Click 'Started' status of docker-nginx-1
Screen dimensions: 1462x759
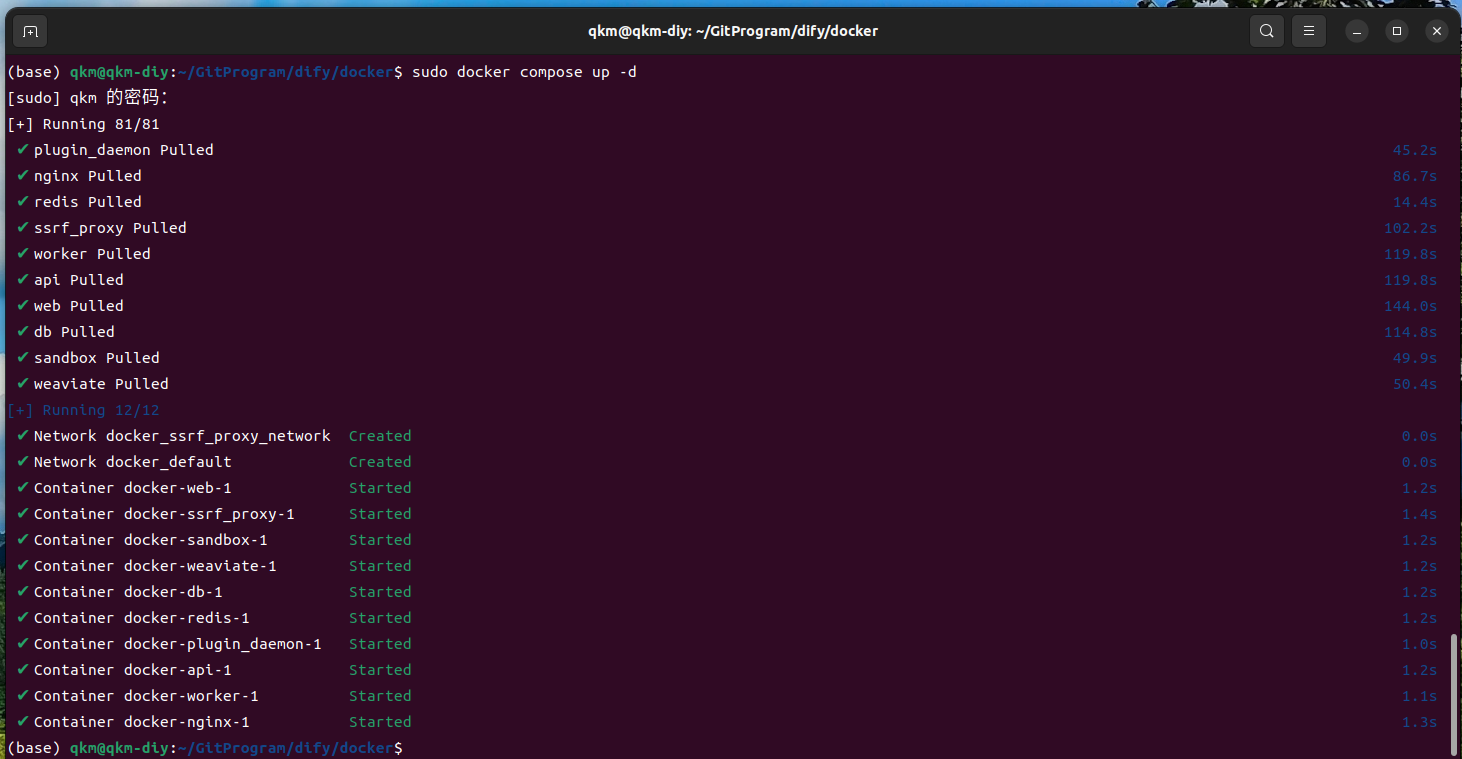(x=380, y=722)
